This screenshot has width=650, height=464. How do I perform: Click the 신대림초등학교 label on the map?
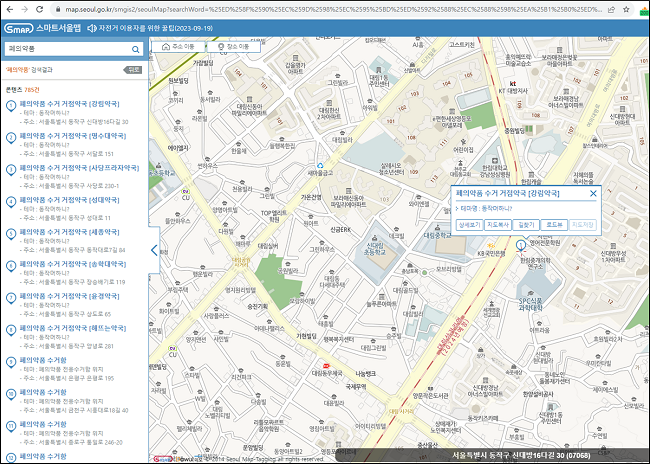click(375, 248)
